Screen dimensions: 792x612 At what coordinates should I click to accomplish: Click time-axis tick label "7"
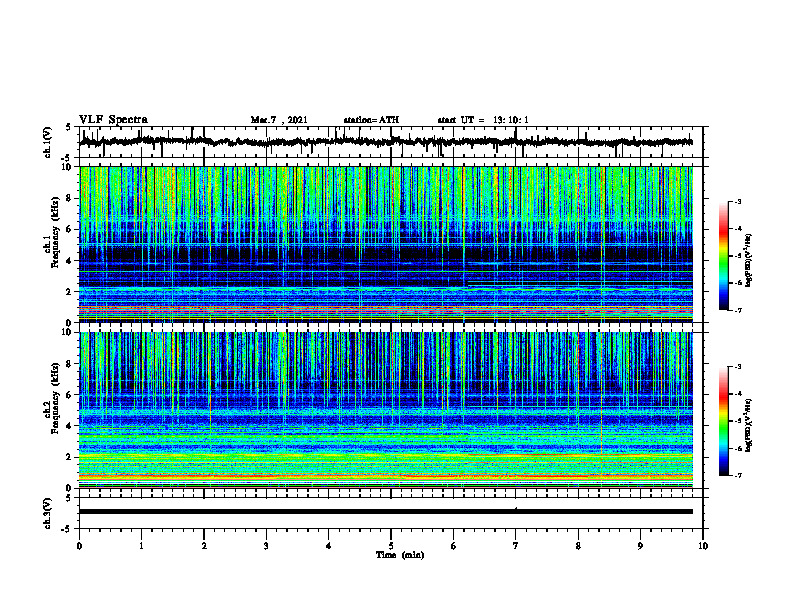pos(516,546)
